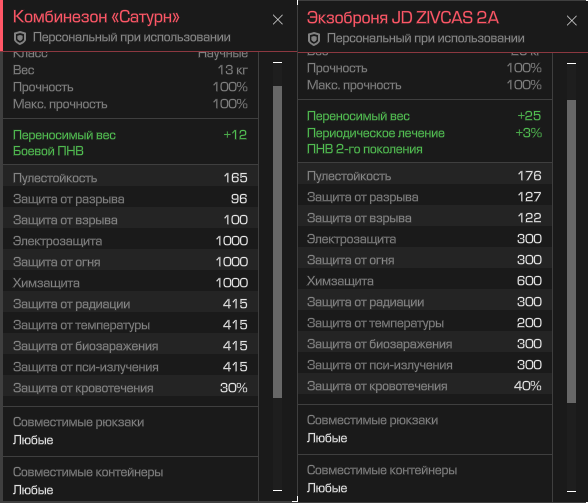Close the Комбинезон «Сатурн» panel

[x=278, y=20]
